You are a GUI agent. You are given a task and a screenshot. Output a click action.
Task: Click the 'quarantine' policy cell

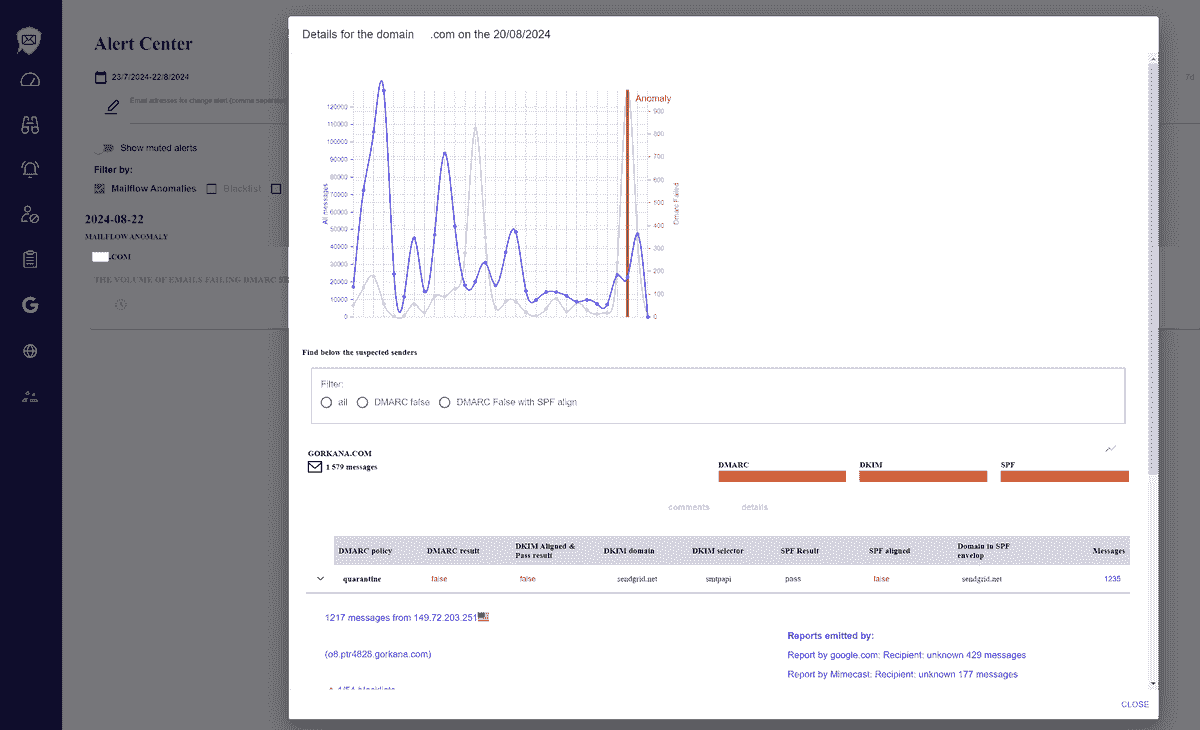click(361, 579)
